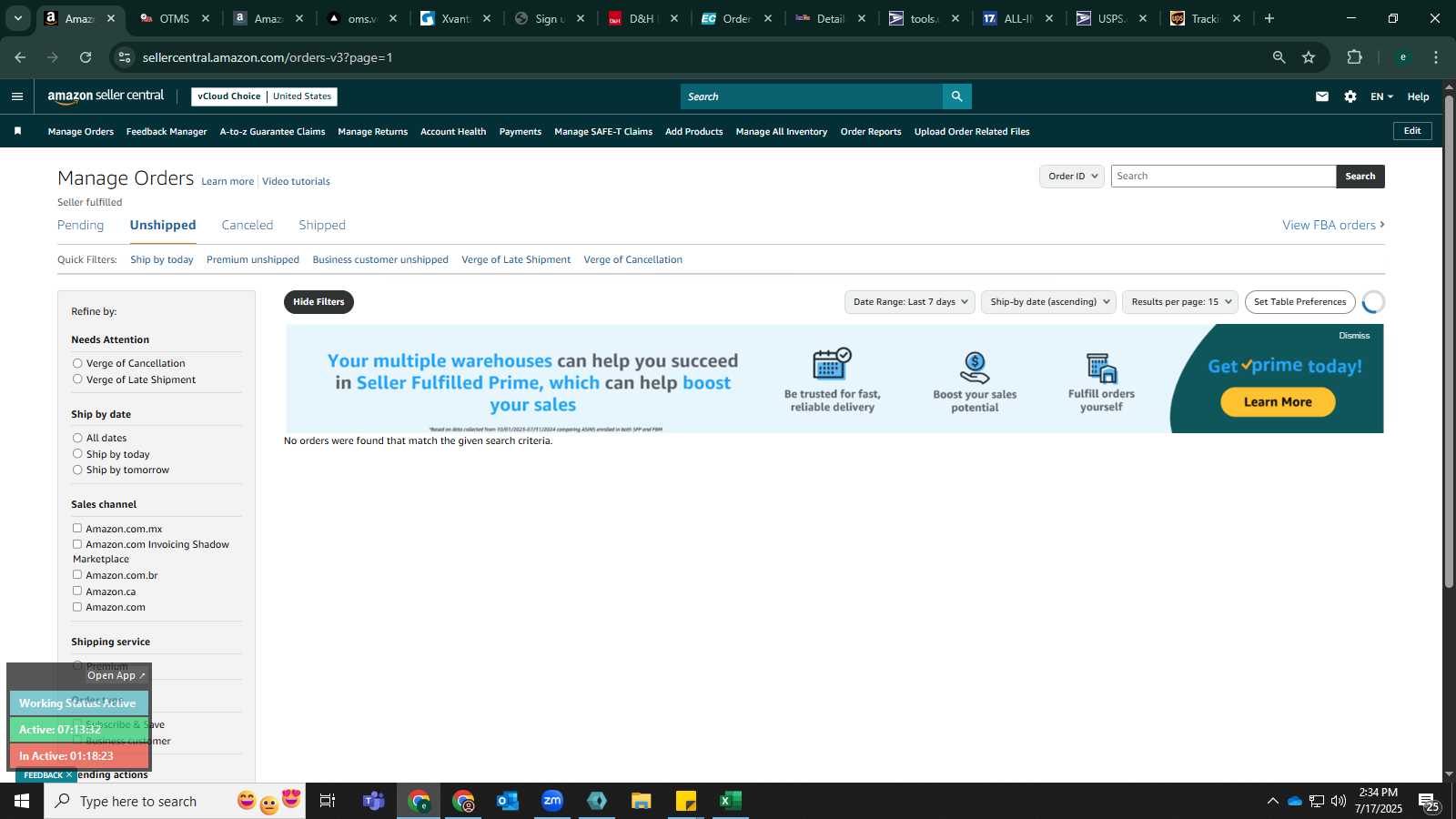Click the Learn More prime button

point(1278,402)
